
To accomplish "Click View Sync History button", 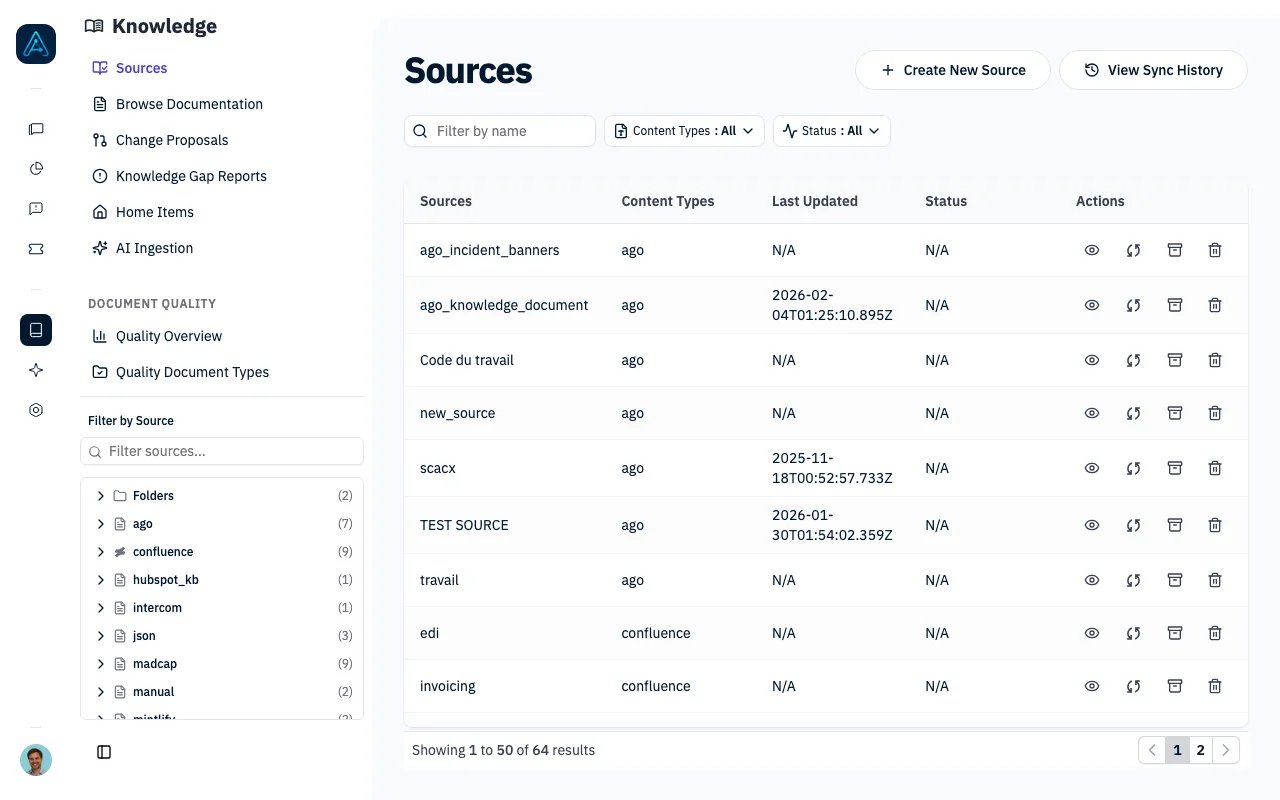I will click(x=1153, y=70).
